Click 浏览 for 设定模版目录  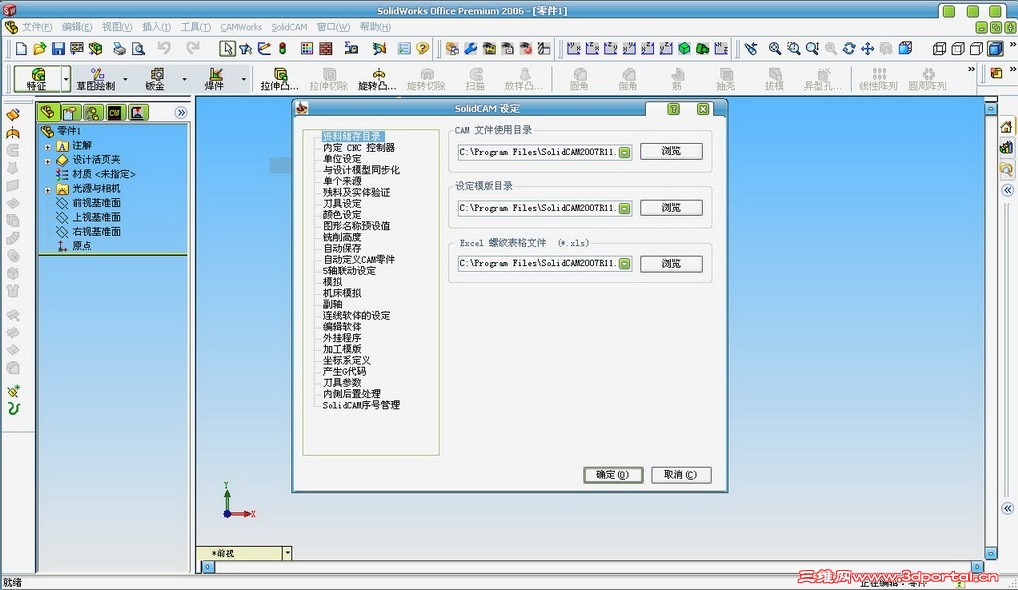point(671,208)
